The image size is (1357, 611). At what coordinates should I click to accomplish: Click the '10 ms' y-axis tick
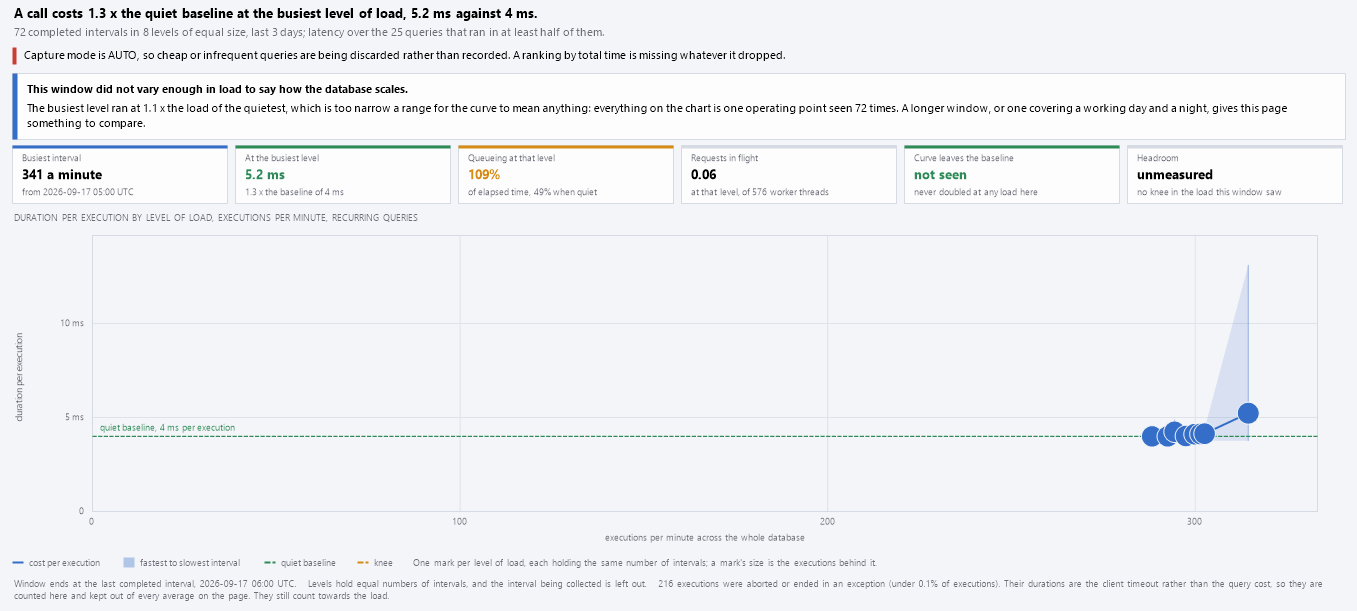point(72,323)
